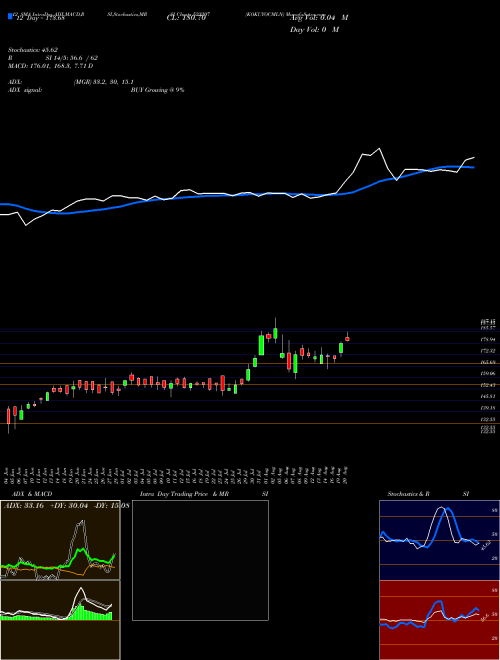Click the 'BUY Growing @ 9%' signal text
Viewport: 500px width, 660px height.
pos(157,90)
